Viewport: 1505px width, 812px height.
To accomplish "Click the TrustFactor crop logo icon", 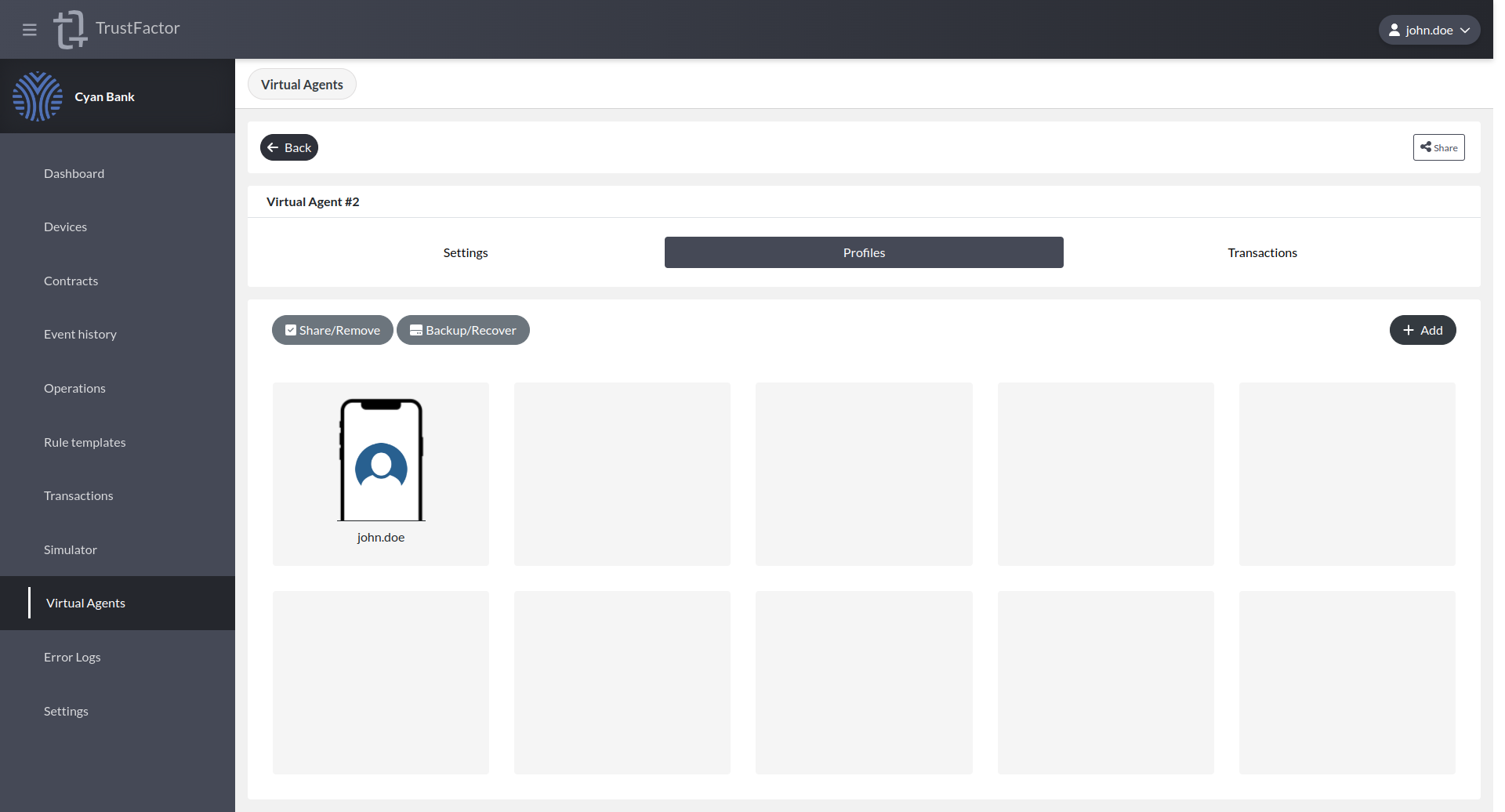I will pos(70,29).
